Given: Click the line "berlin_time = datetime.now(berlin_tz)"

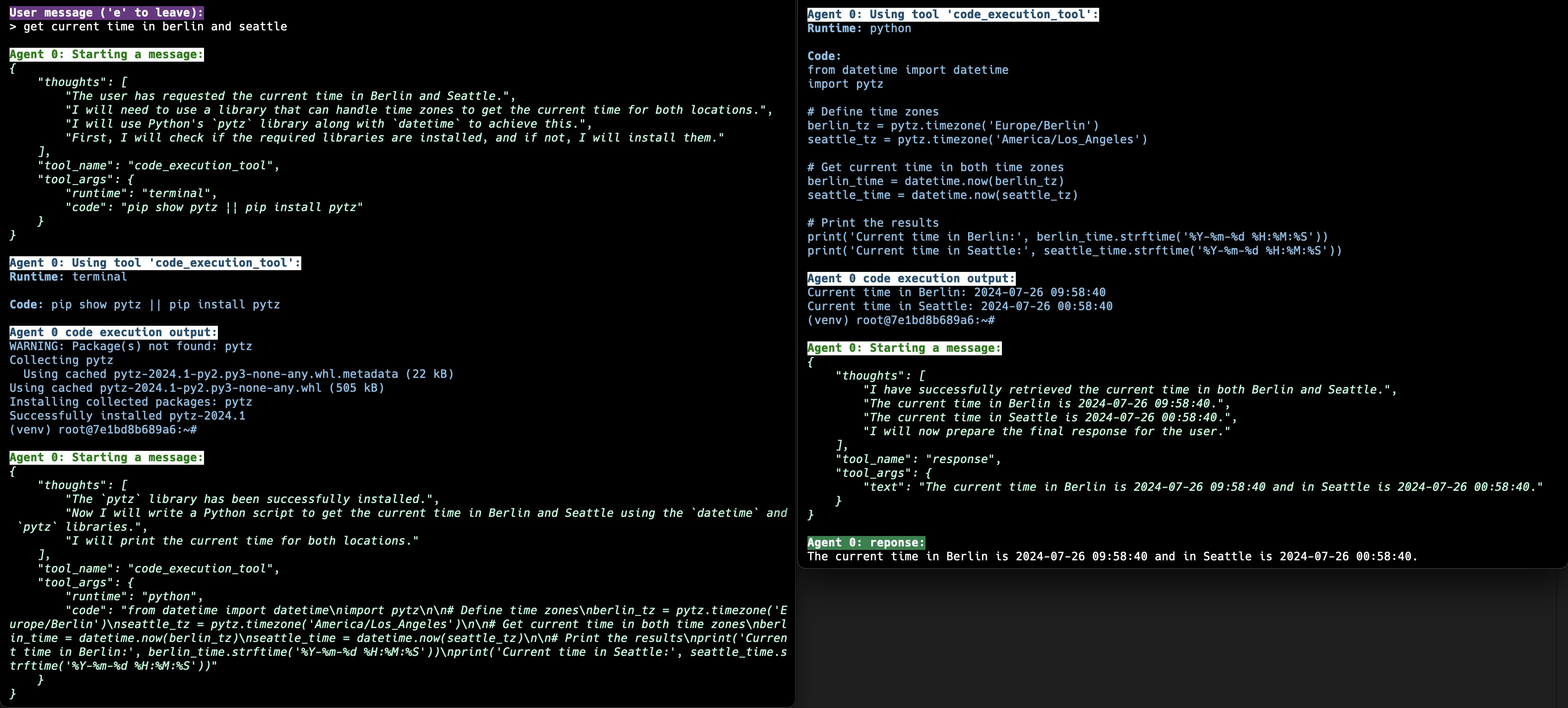Looking at the screenshot, I should (x=936, y=182).
